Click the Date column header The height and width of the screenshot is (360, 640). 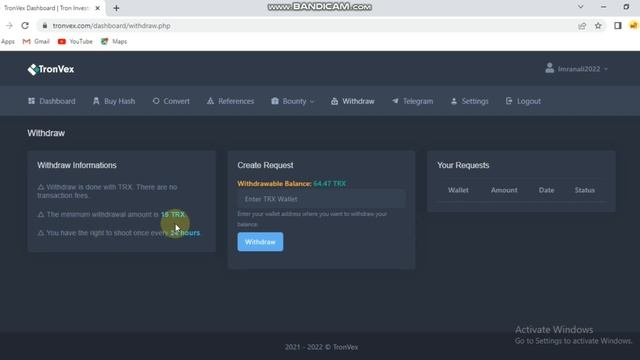pos(546,190)
